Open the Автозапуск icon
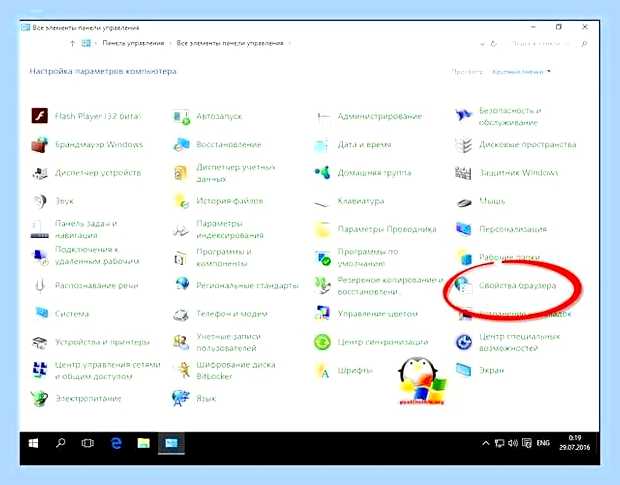620x485 pixels. coord(182,117)
